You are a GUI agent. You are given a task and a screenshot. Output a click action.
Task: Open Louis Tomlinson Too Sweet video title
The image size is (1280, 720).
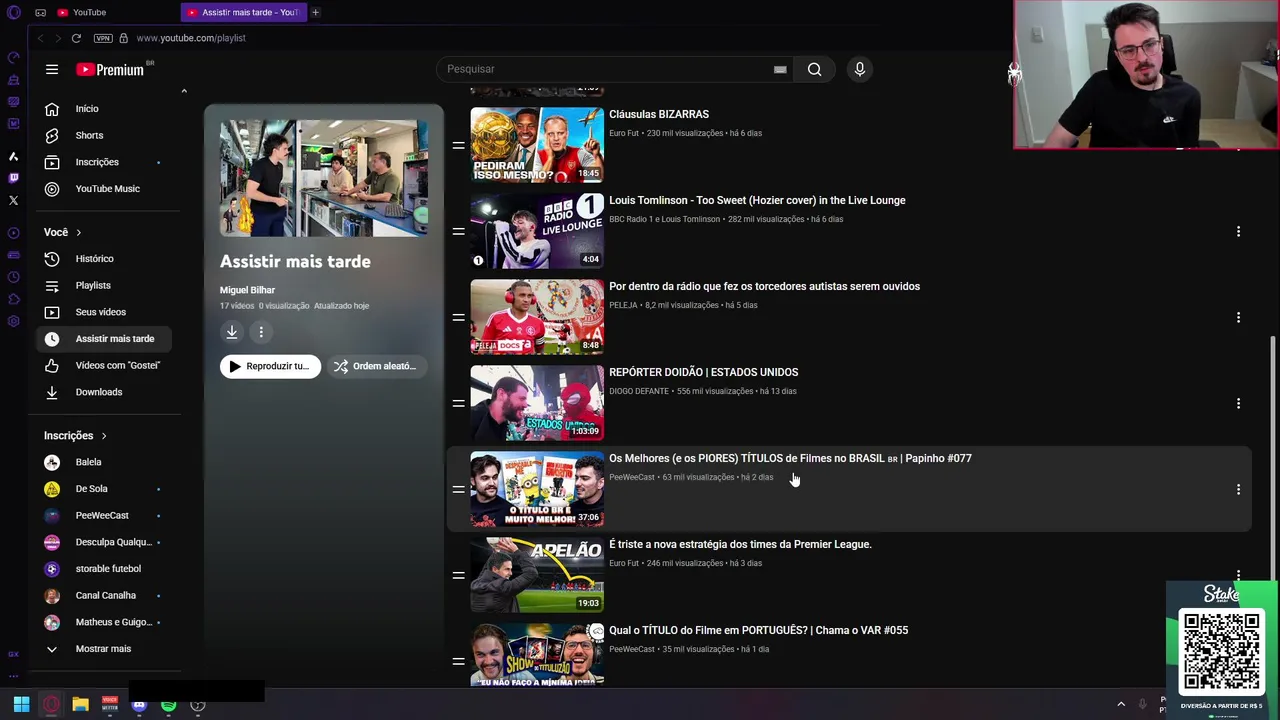(x=757, y=200)
